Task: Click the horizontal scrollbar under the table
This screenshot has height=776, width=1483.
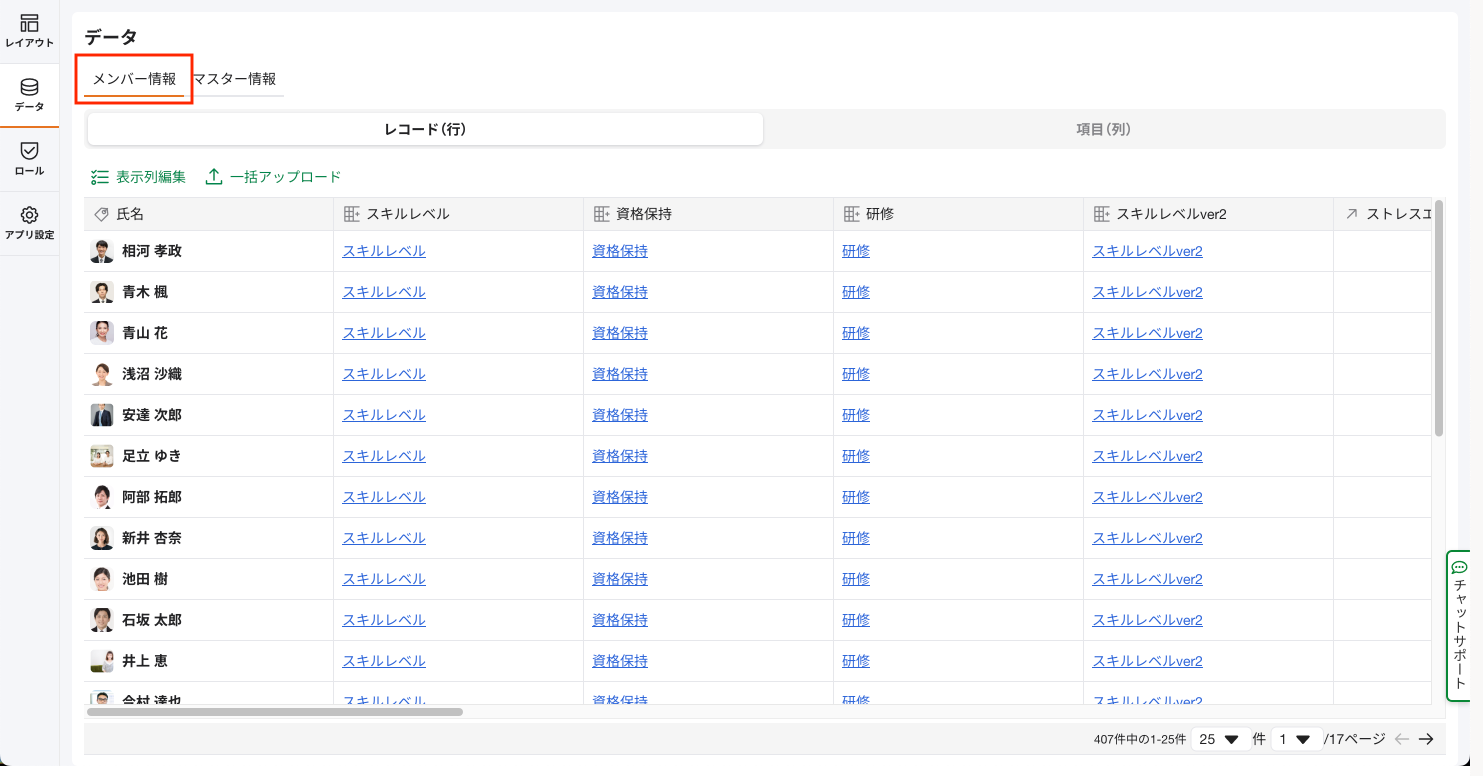Action: point(275,712)
